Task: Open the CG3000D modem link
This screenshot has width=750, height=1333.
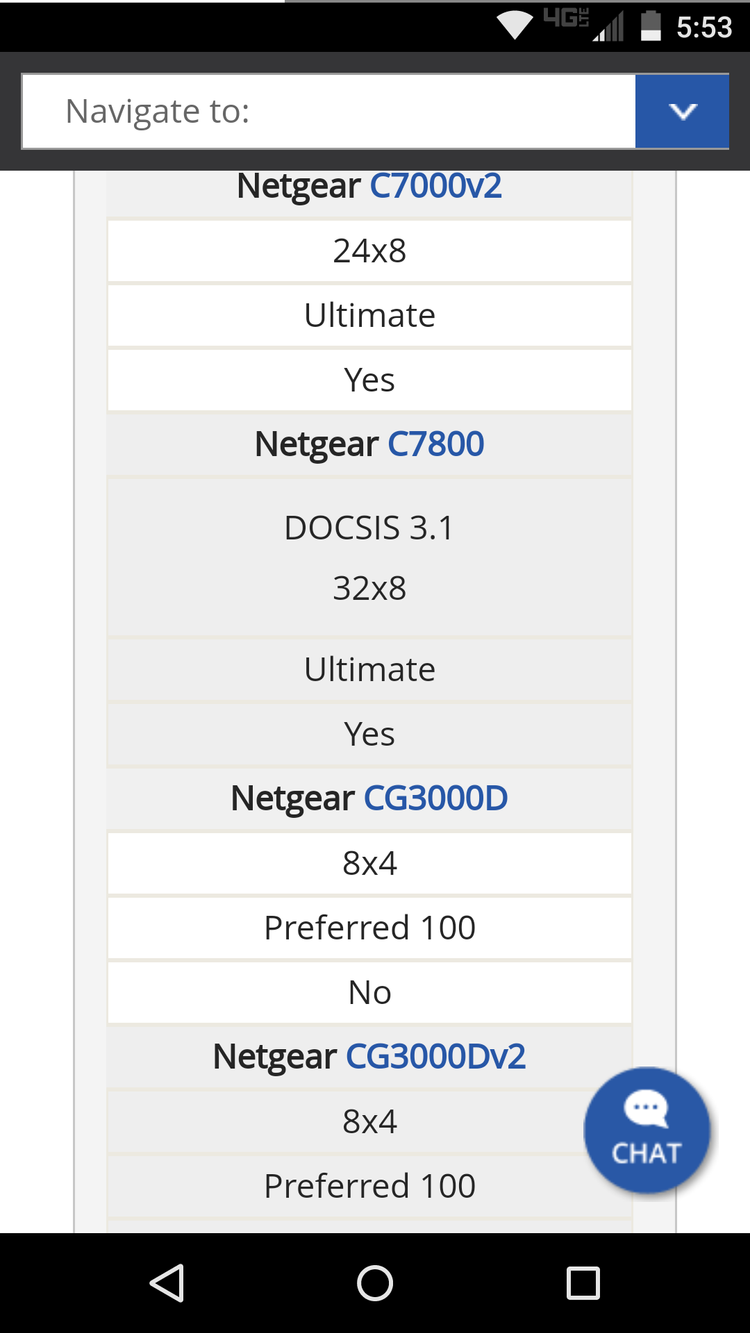Action: click(x=436, y=798)
